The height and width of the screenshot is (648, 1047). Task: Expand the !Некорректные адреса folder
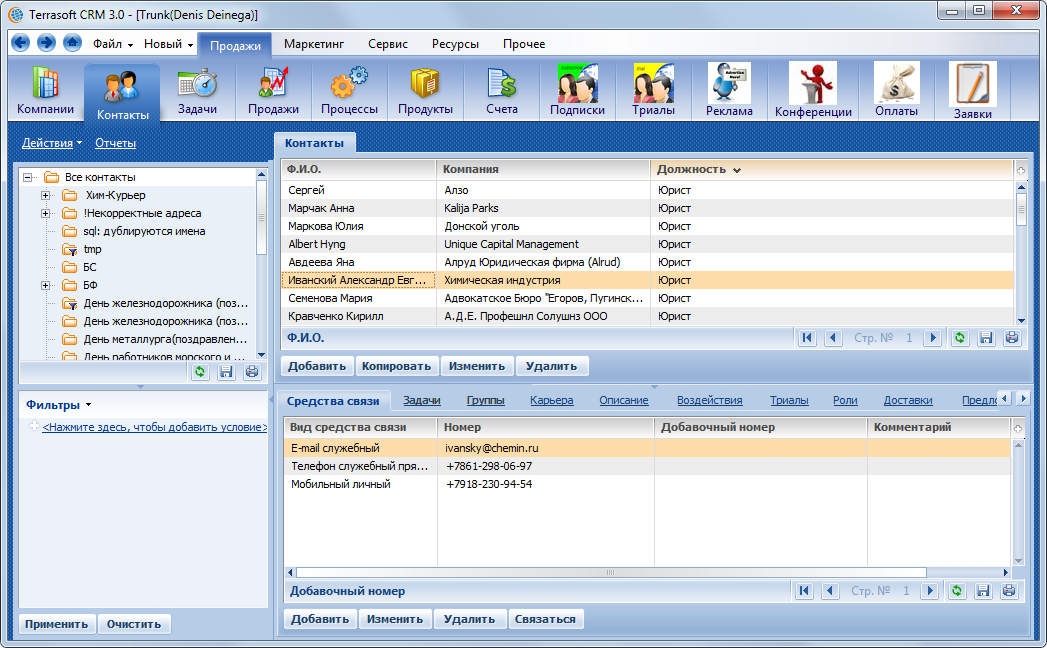pos(45,213)
